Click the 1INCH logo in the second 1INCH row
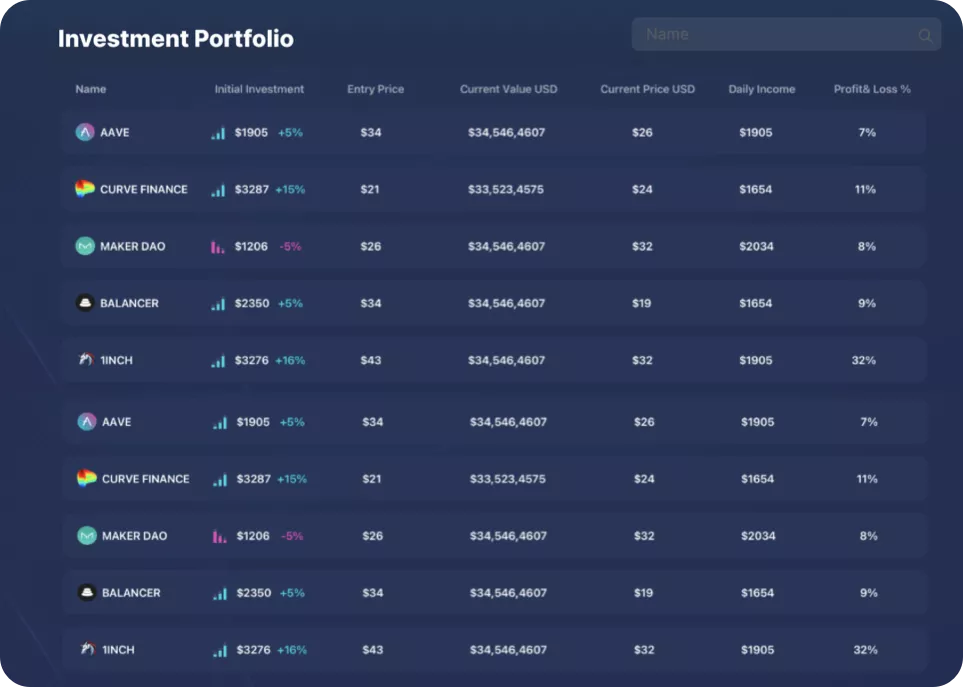 88,648
